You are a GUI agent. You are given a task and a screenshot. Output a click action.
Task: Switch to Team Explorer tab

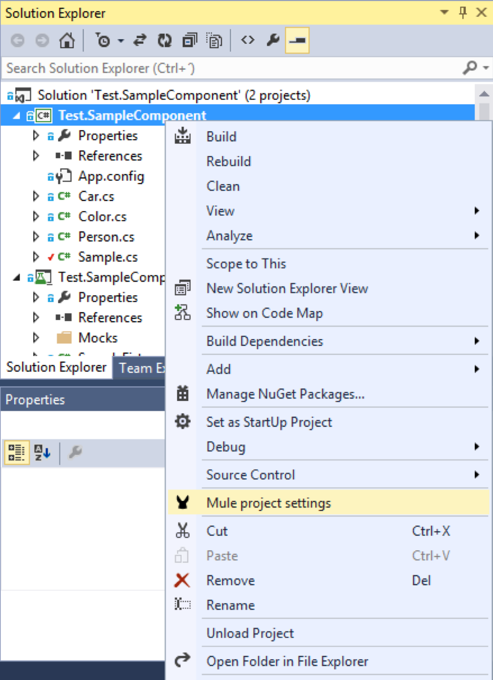coord(140,368)
